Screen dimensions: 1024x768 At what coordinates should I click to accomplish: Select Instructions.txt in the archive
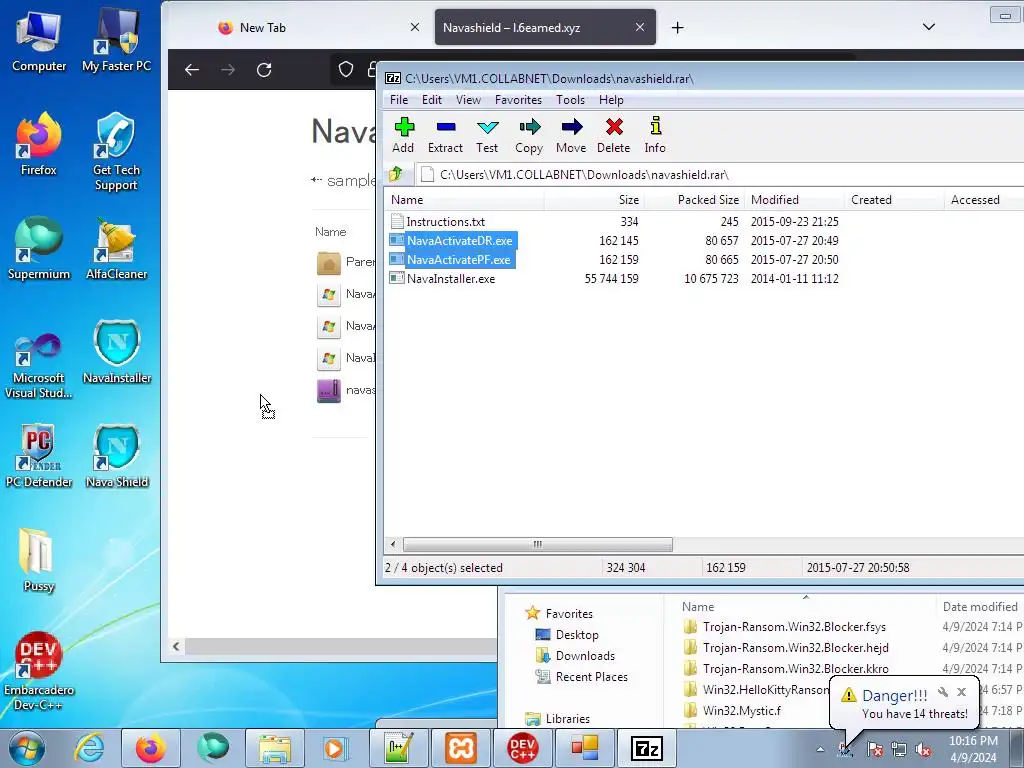(445, 221)
